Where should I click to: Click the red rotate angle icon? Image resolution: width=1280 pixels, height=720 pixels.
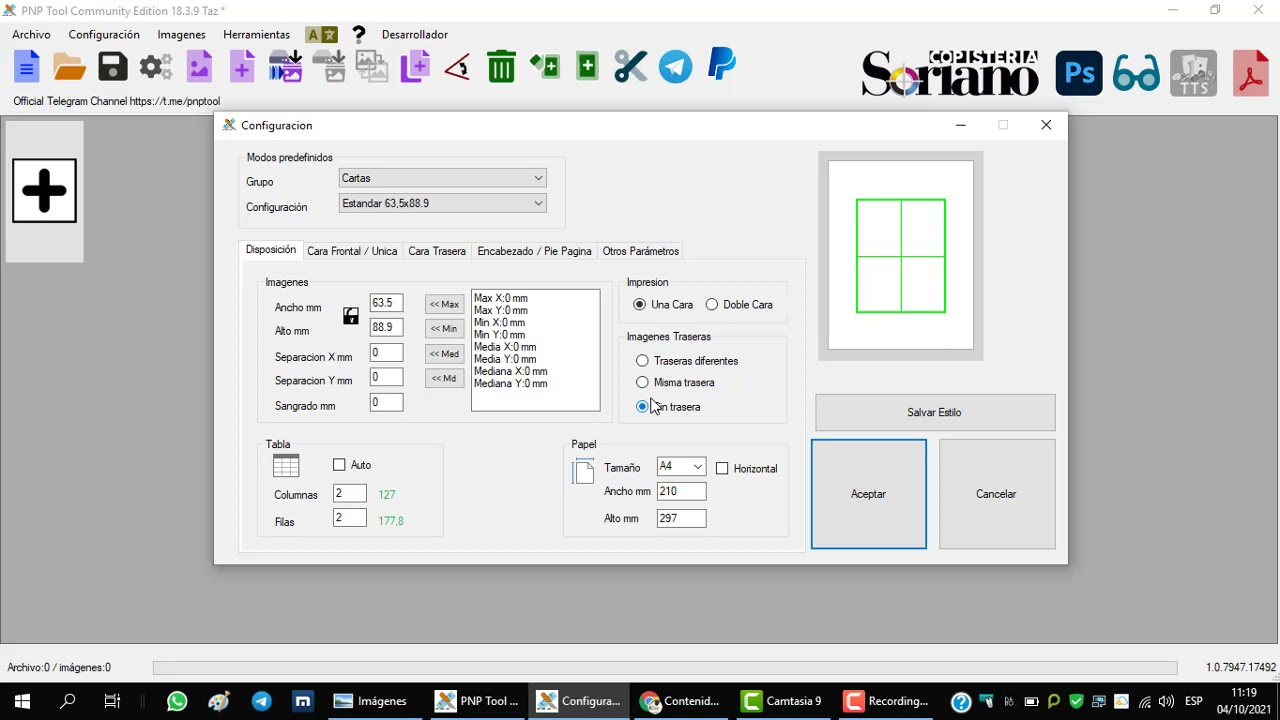click(458, 67)
